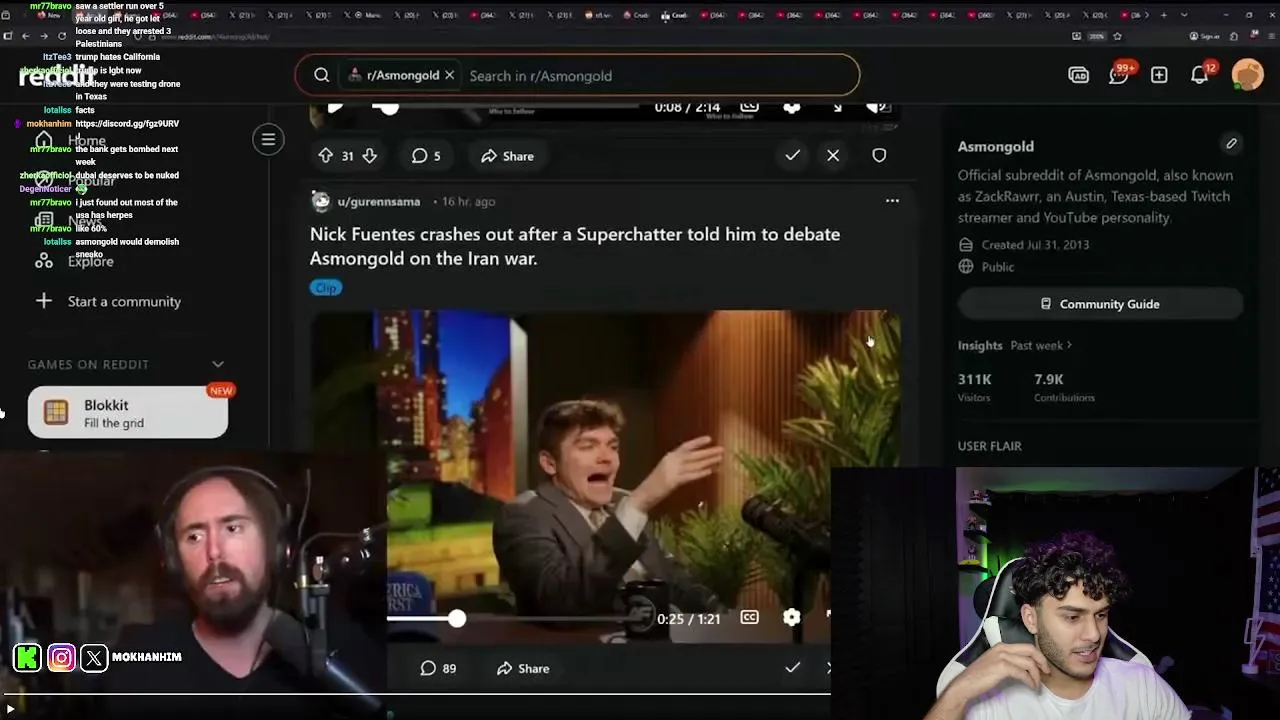
Task: Click the X icon in the stream overlay
Action: [94, 657]
